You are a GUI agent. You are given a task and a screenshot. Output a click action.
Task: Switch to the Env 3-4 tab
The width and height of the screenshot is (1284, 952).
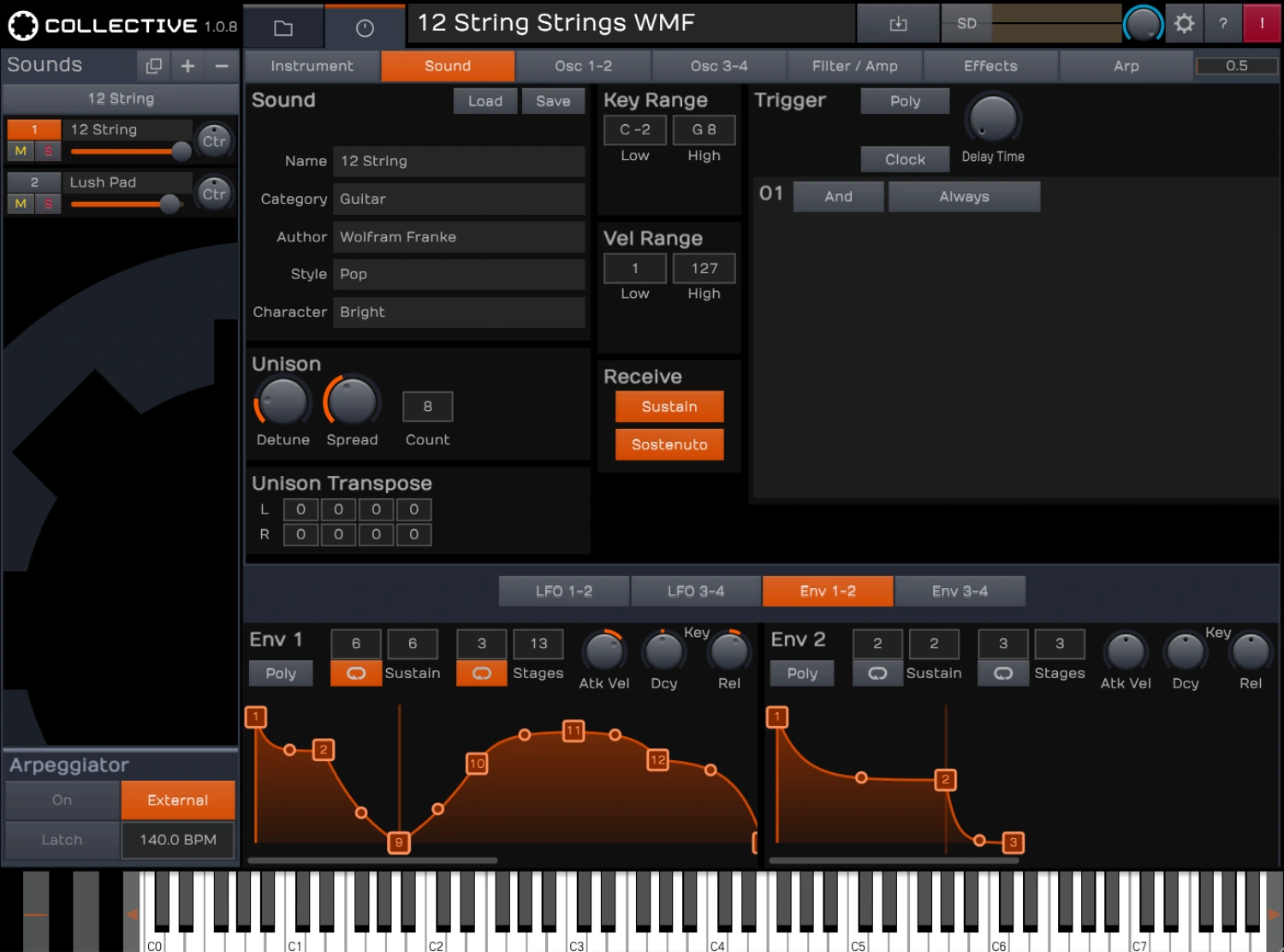960,591
